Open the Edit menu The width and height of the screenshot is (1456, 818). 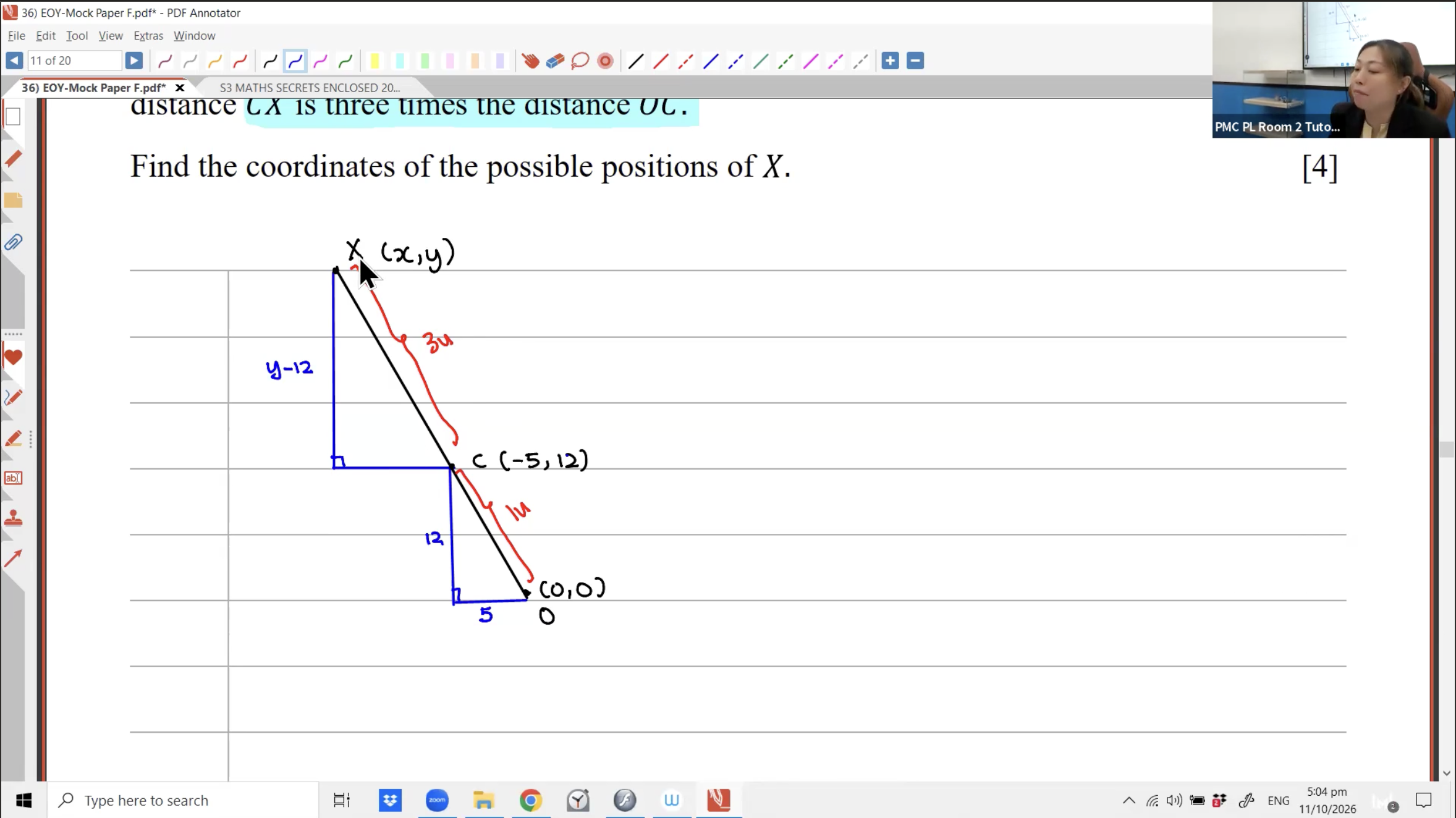46,36
